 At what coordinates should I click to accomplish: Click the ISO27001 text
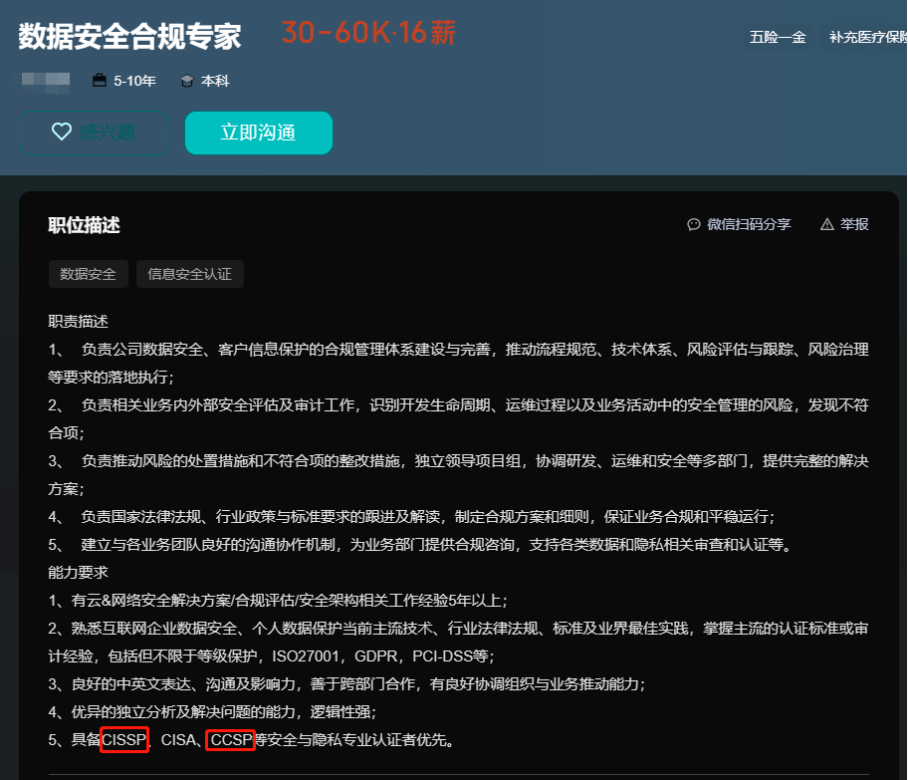tap(305, 656)
